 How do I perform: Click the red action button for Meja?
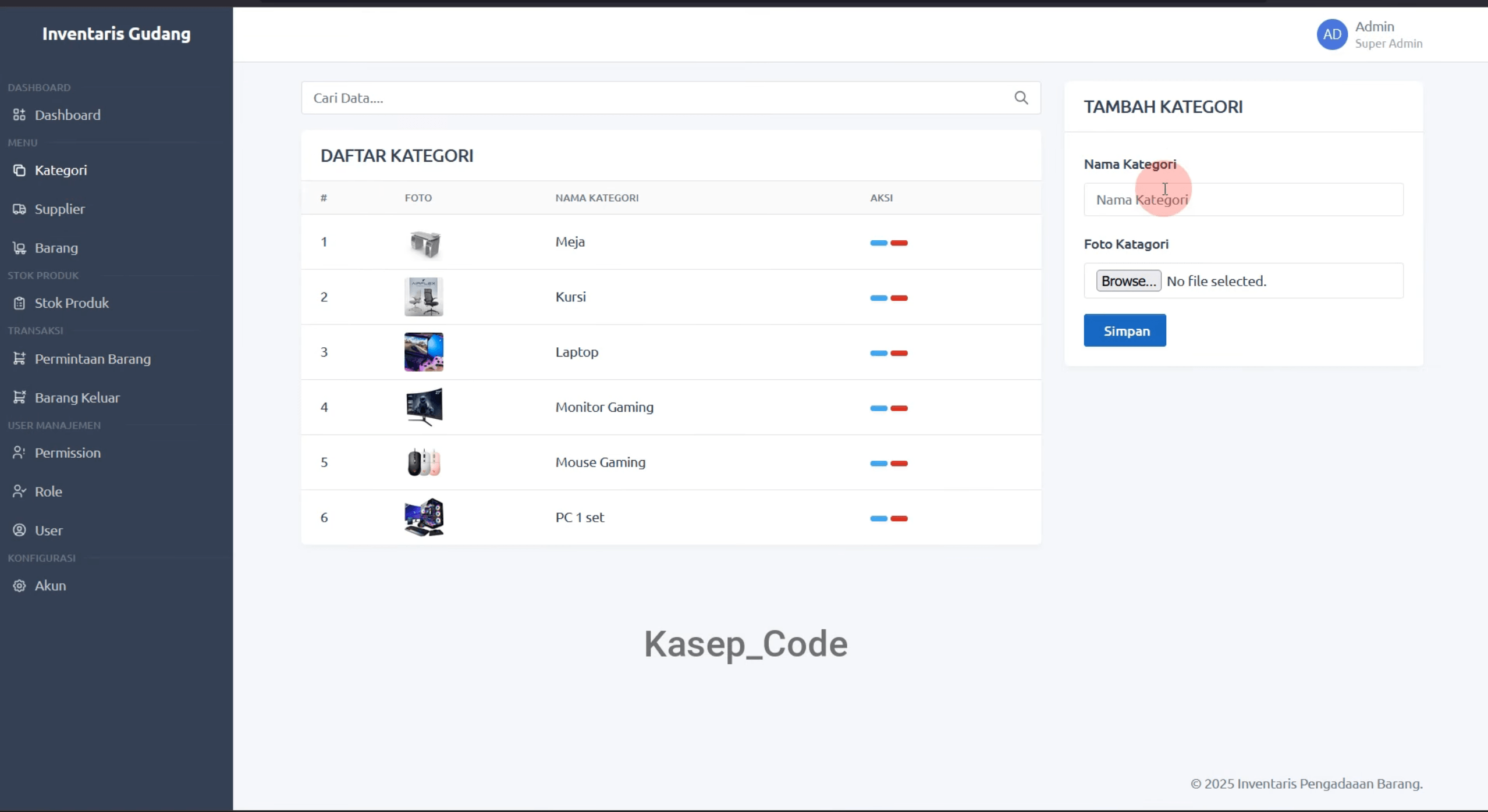(899, 243)
